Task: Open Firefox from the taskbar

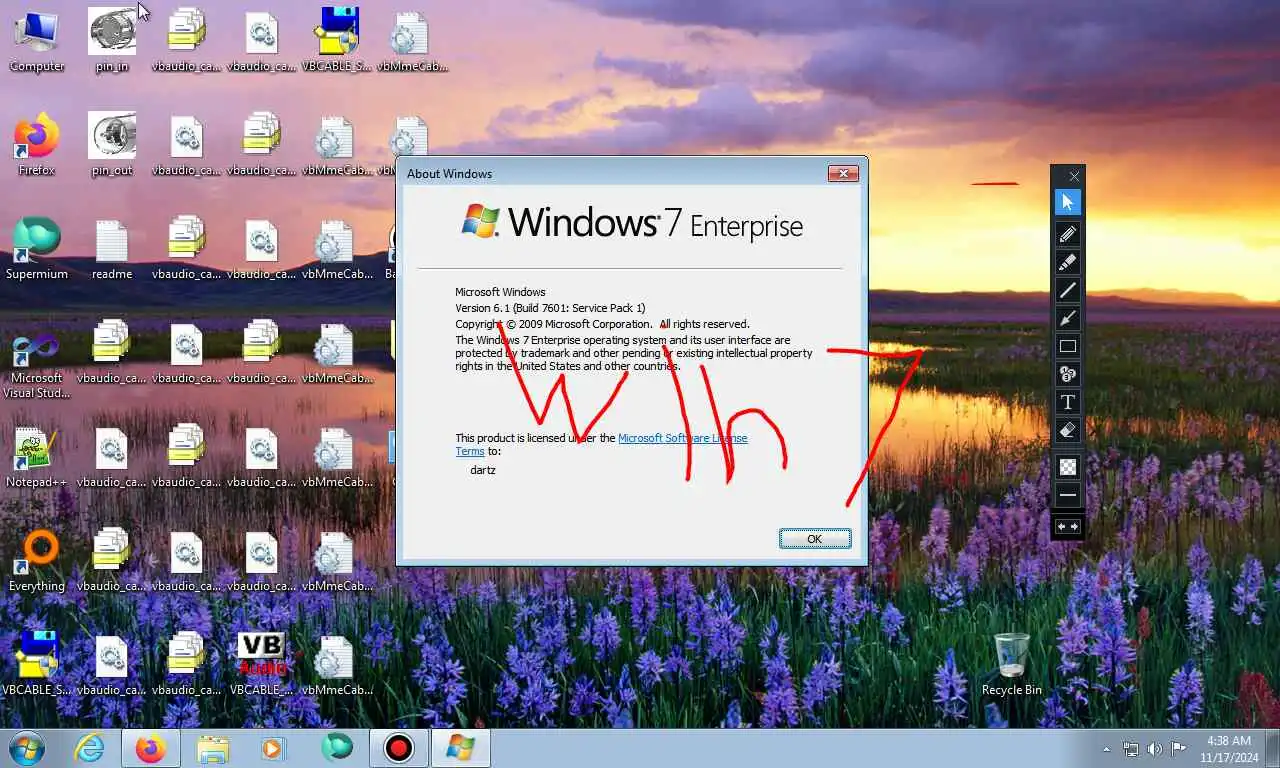Action: click(x=151, y=748)
